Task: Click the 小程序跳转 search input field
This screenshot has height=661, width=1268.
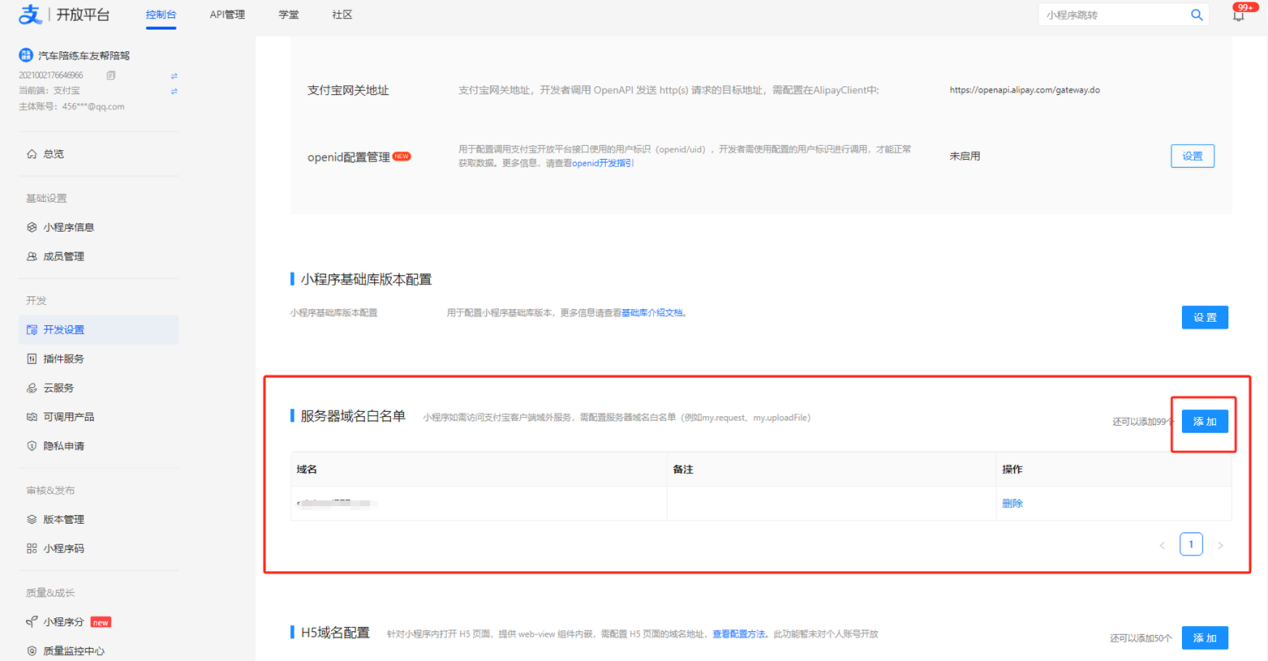Action: click(1112, 15)
